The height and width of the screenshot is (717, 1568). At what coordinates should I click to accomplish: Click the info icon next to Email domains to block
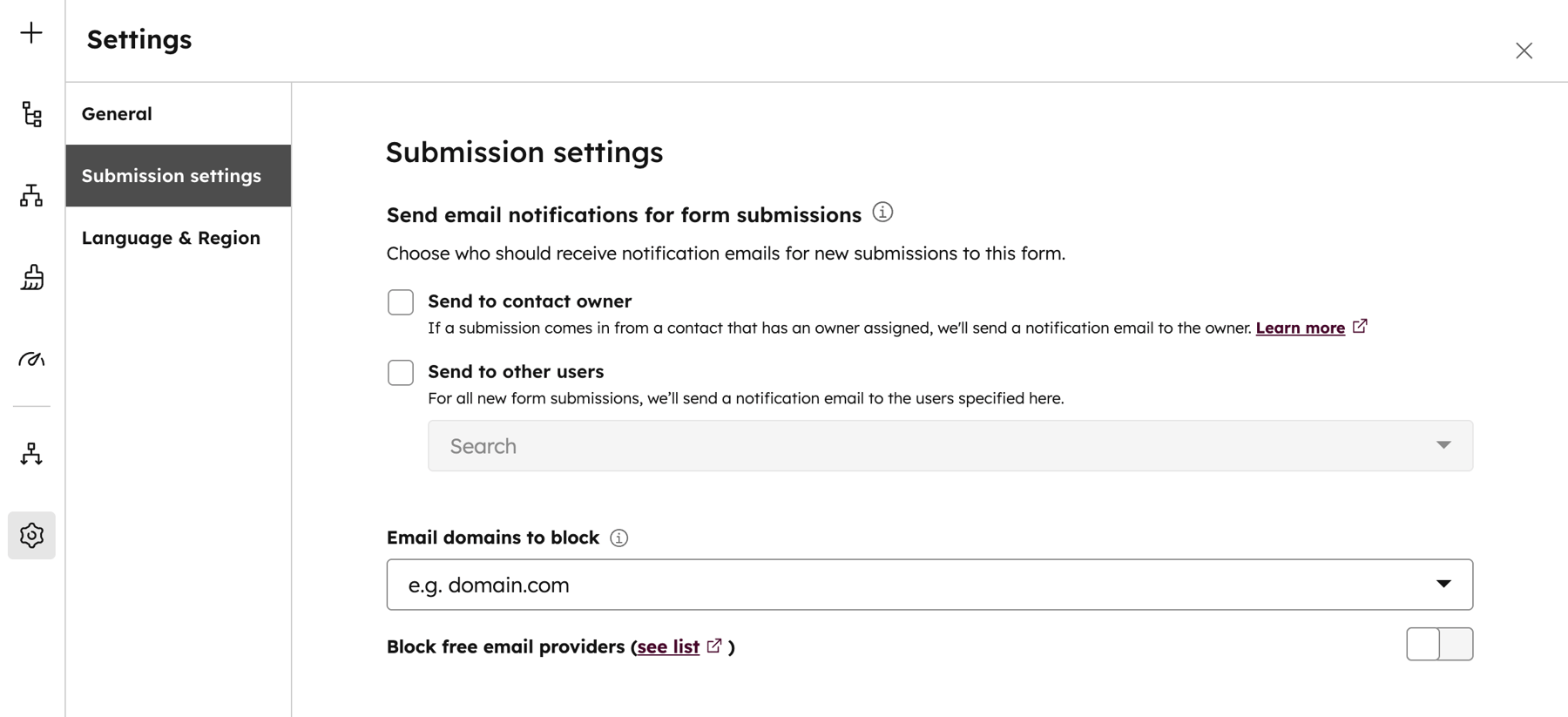point(618,538)
